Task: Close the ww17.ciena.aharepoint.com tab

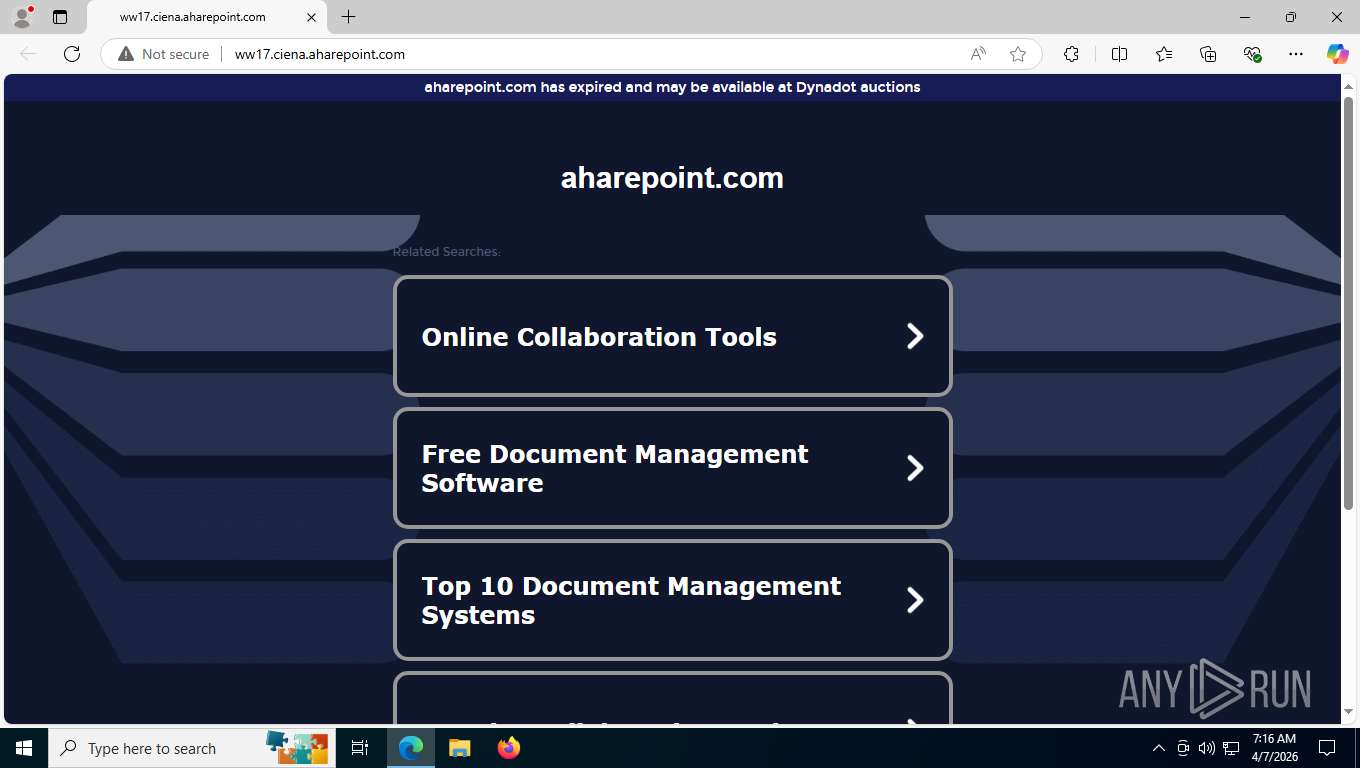Action: pyautogui.click(x=311, y=17)
